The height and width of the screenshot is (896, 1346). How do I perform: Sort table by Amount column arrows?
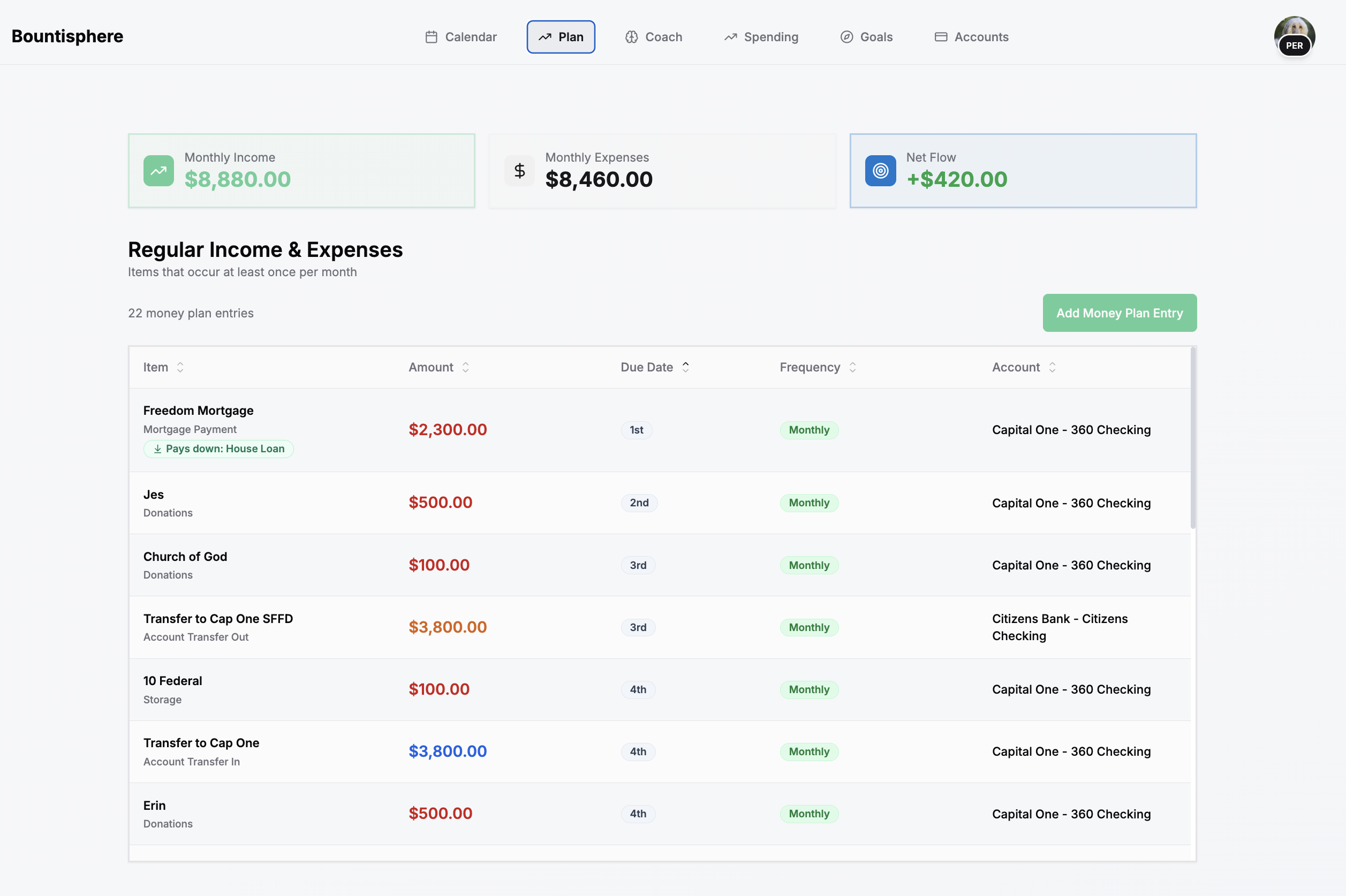tap(465, 367)
